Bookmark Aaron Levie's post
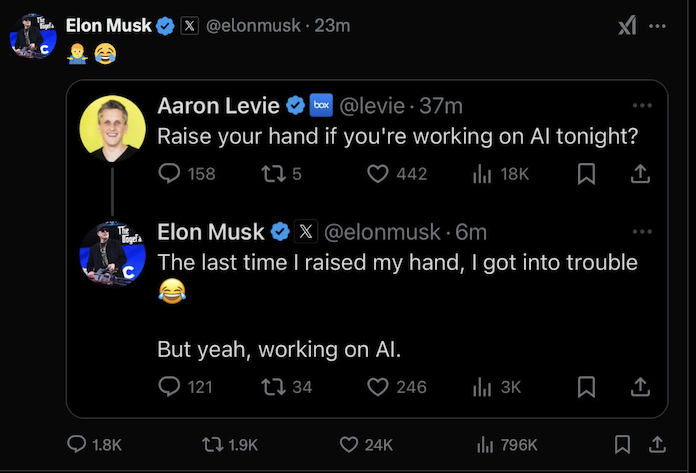The image size is (696, 473). tap(587, 174)
